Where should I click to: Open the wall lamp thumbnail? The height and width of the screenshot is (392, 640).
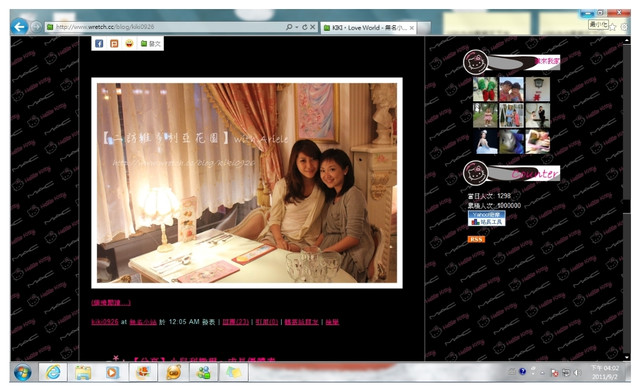click(538, 89)
